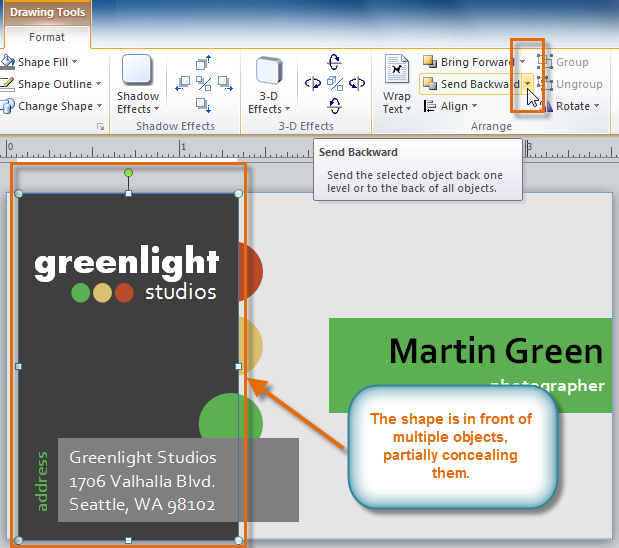This screenshot has width=619, height=548.
Task: Toggle the 3-D on/off button
Action: (x=334, y=84)
